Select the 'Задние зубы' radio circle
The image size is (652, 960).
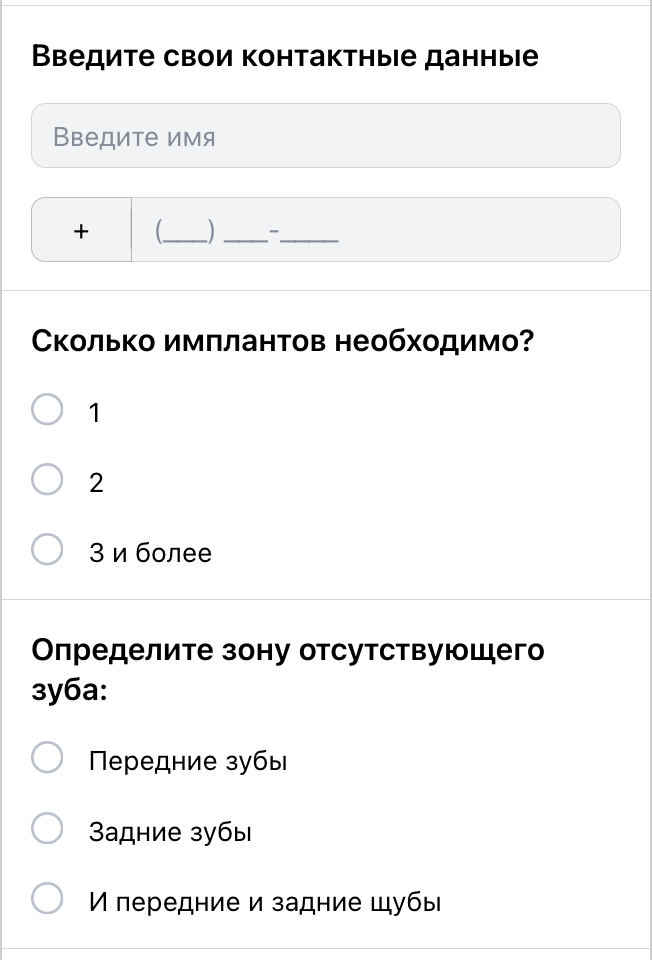click(48, 828)
